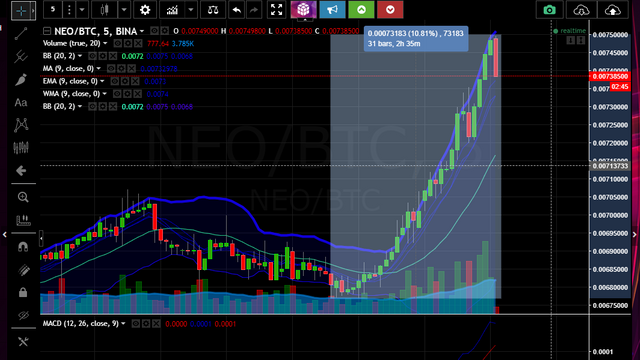Open EMA (9, close, 0) settings gear
This screenshot has width=640, height=360.
[x=125, y=81]
